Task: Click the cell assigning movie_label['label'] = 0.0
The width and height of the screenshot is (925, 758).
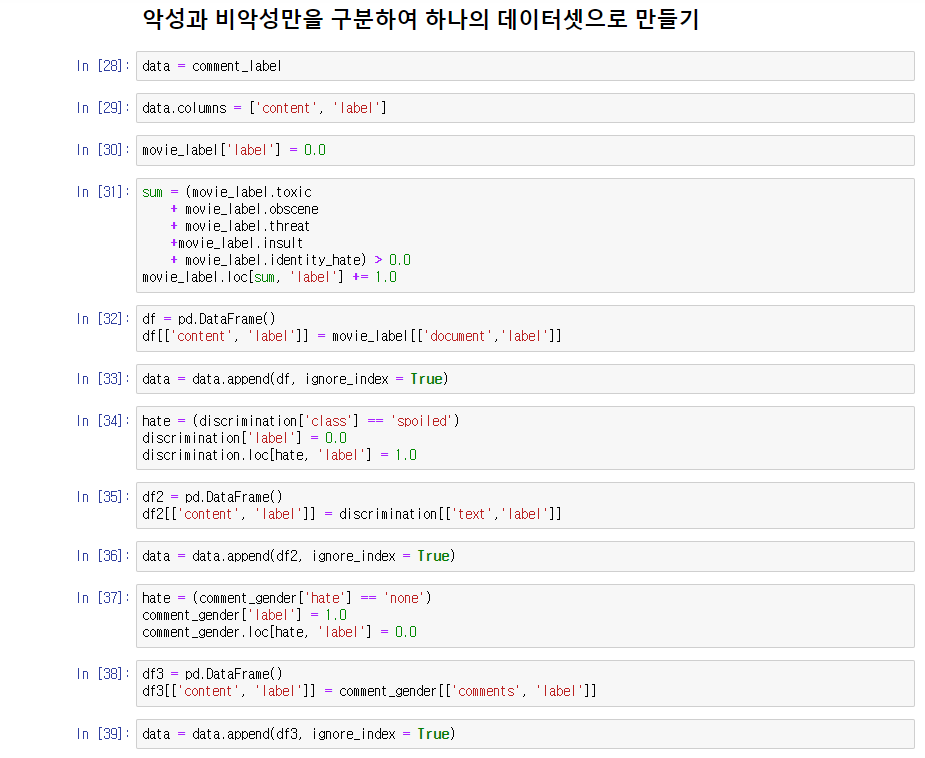Action: pyautogui.click(x=525, y=150)
